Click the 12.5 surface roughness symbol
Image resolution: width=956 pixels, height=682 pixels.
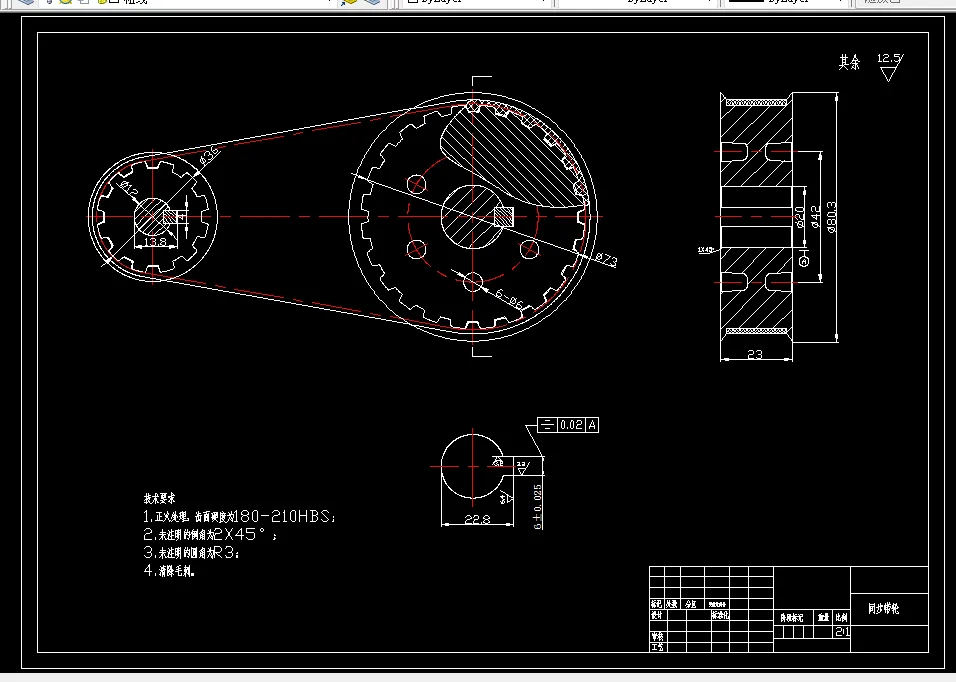pos(890,66)
